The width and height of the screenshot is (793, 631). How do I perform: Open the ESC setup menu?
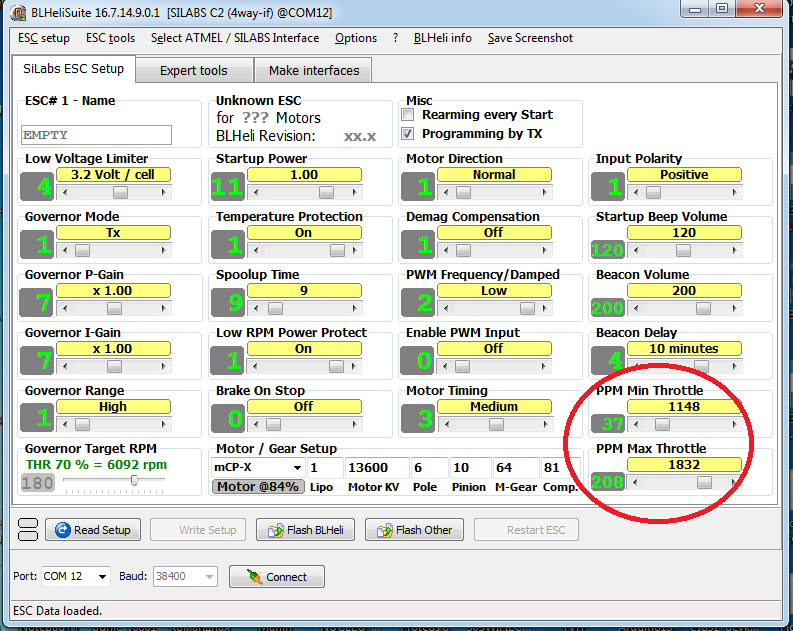44,38
